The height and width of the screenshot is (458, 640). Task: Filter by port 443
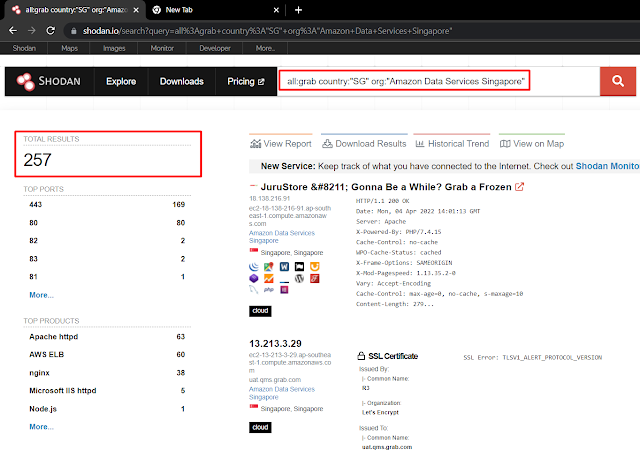pyautogui.click(x=107, y=205)
